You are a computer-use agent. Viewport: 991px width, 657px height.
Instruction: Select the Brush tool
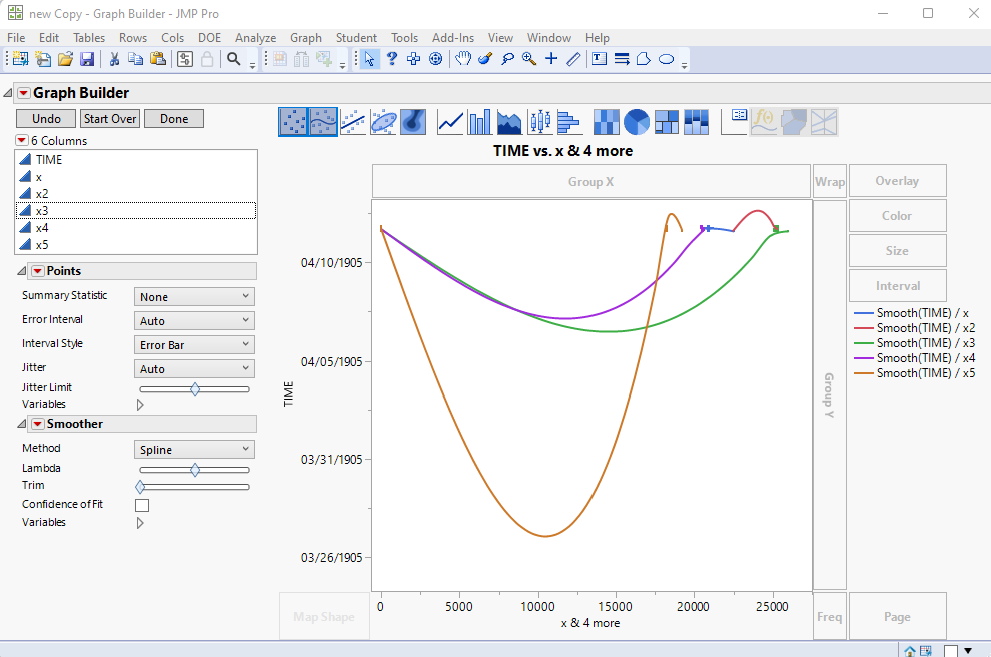coord(485,59)
